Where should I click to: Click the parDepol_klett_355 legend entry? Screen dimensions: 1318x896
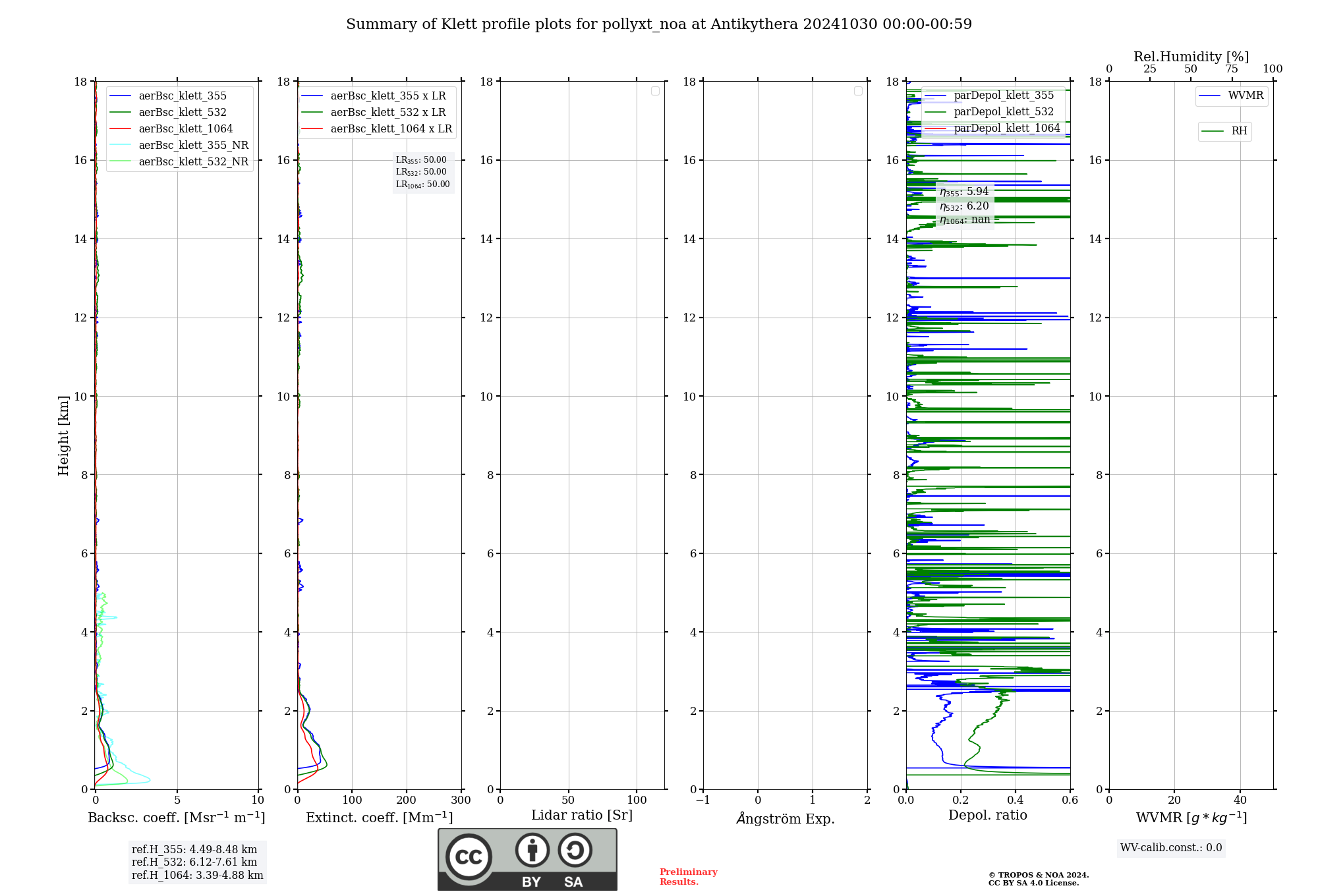pos(990,96)
